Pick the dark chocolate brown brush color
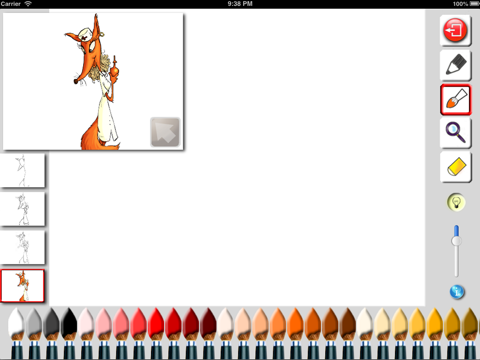The width and height of the screenshot is (480, 360). [347, 332]
